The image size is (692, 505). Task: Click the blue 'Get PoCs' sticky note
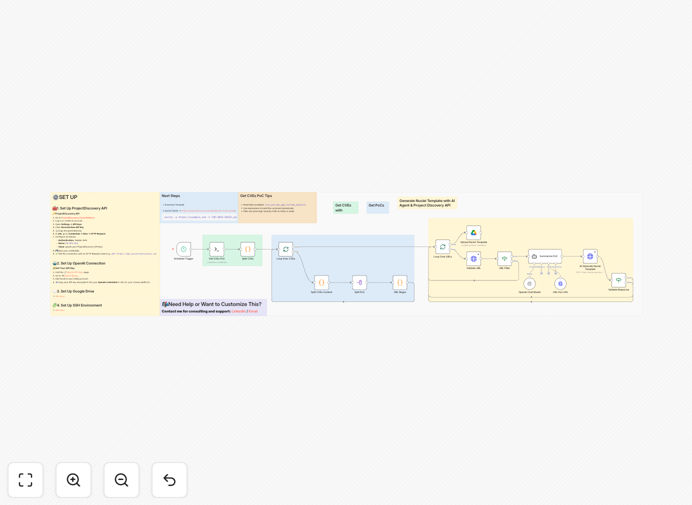tap(378, 207)
